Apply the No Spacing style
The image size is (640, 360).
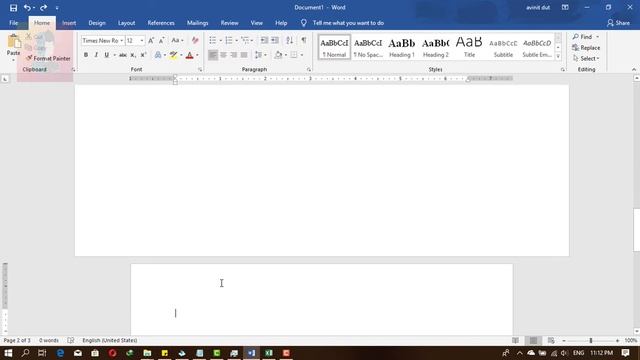click(368, 47)
